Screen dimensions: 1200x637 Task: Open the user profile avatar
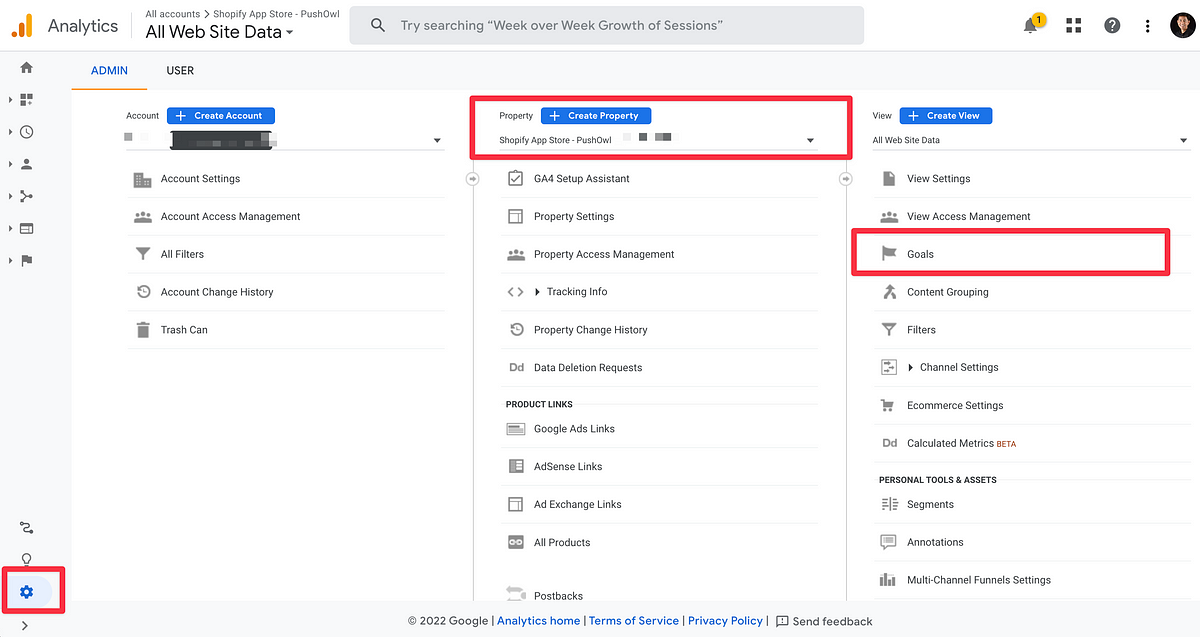[x=1182, y=26]
